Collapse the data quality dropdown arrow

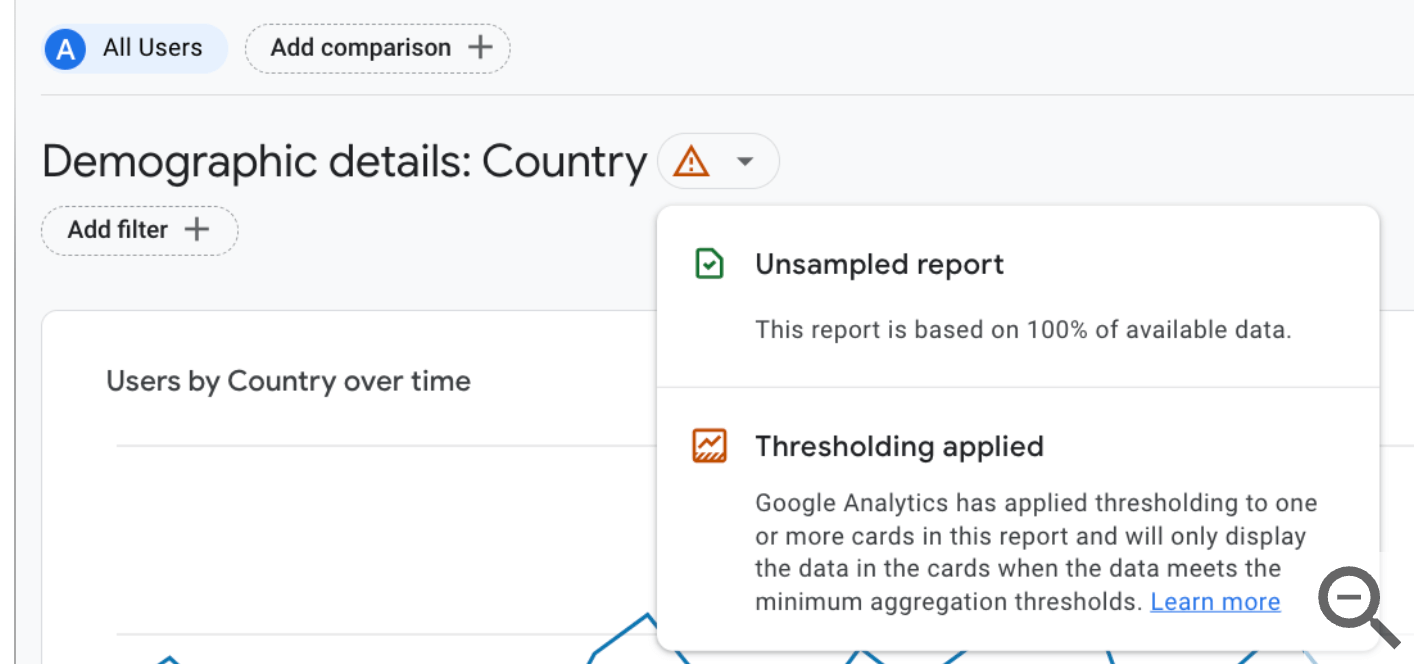(745, 161)
